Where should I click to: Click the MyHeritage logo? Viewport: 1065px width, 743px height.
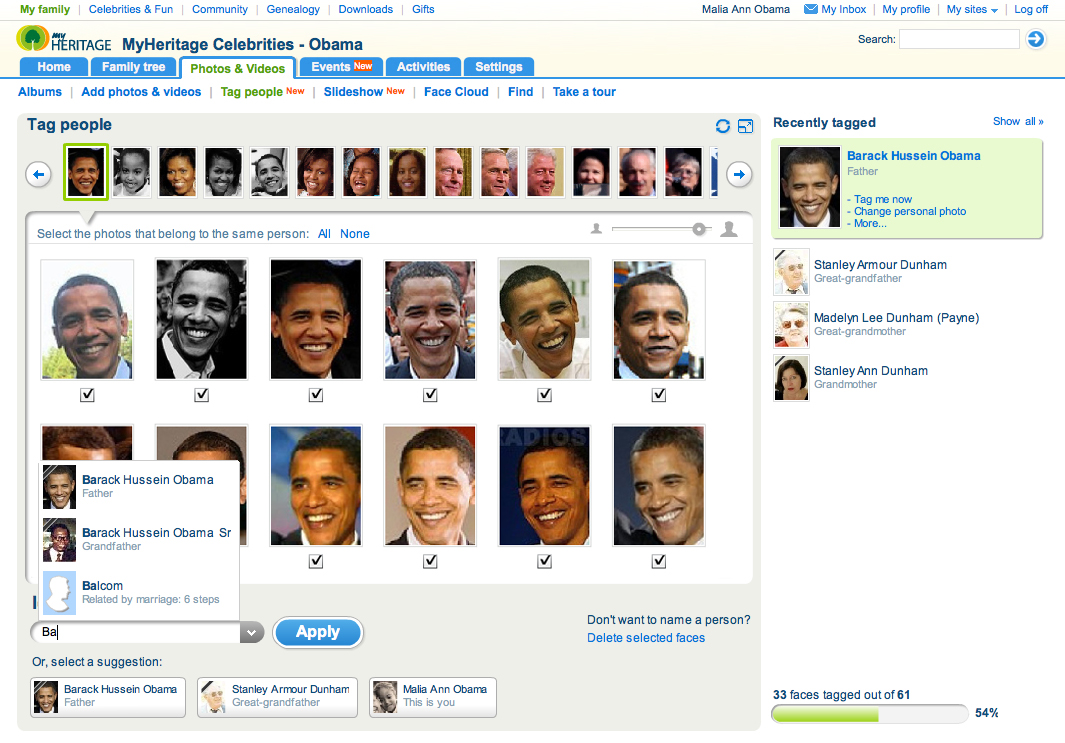(x=64, y=39)
